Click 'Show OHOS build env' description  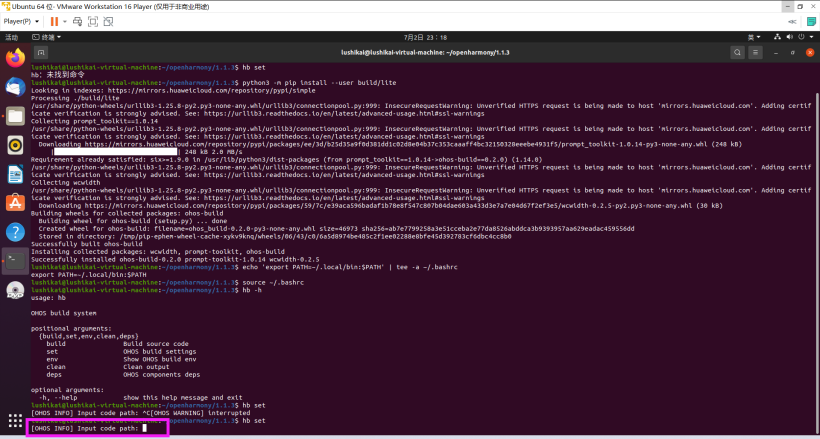coord(160,359)
